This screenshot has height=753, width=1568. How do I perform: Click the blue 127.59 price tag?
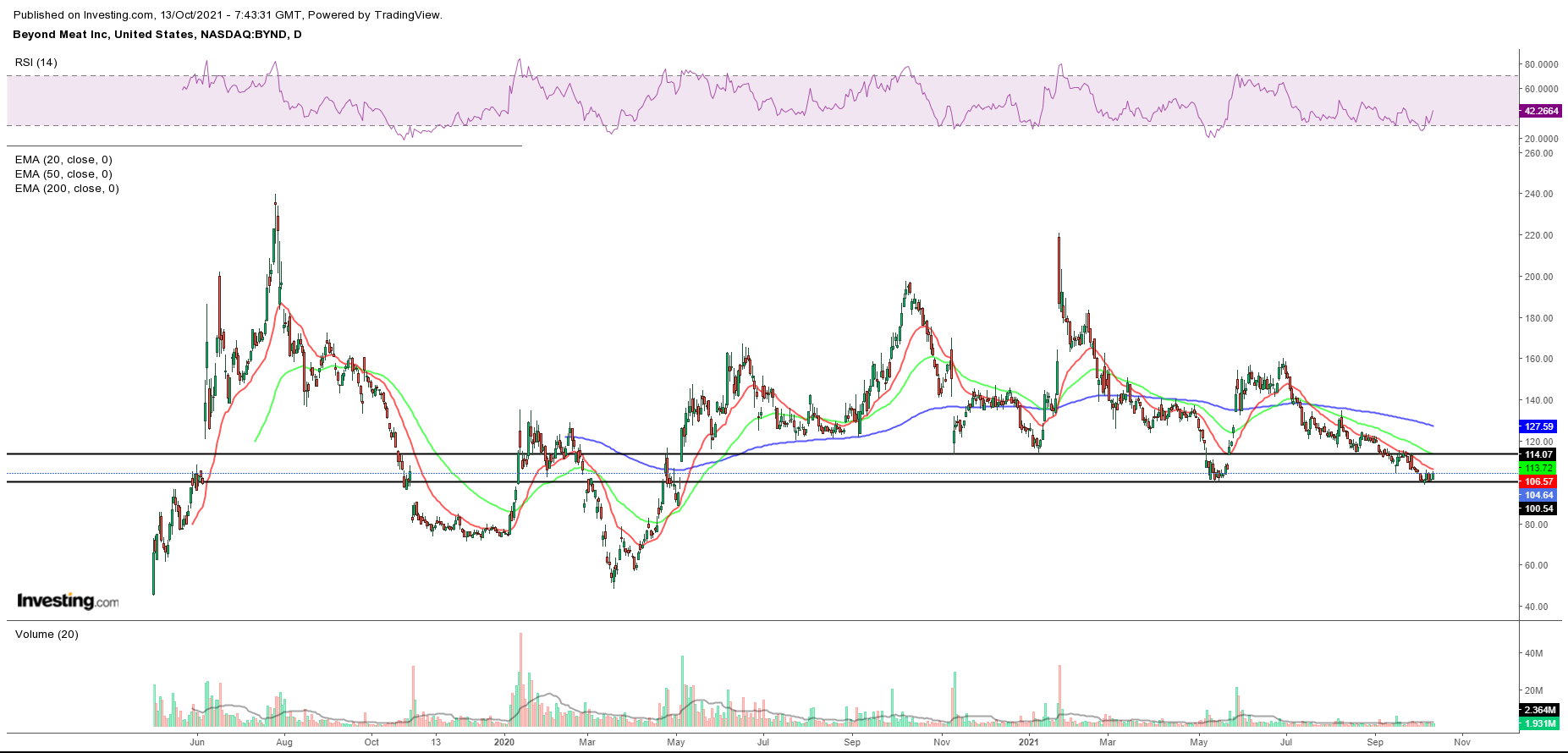(x=1538, y=426)
